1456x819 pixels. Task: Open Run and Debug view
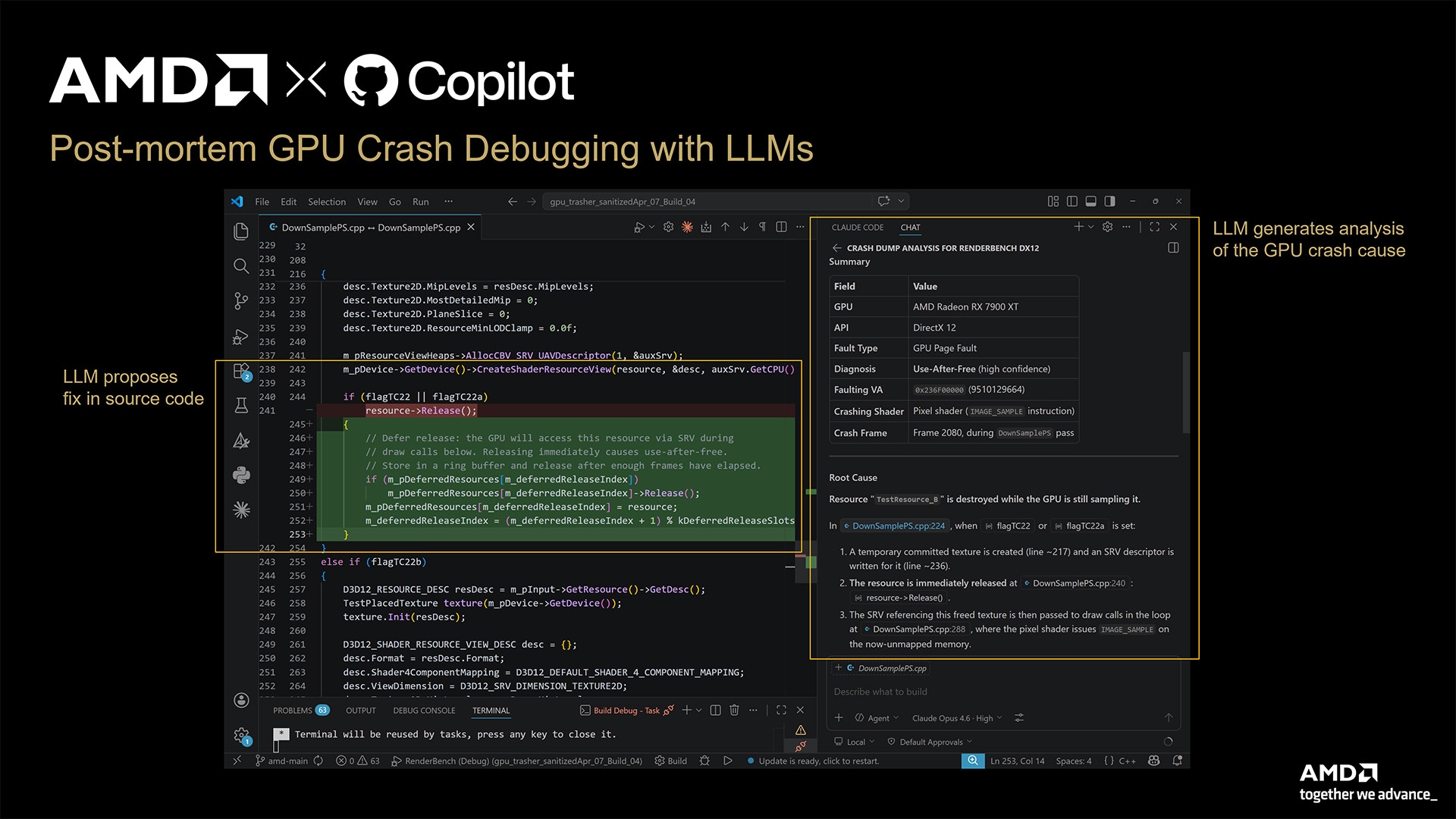click(x=241, y=336)
